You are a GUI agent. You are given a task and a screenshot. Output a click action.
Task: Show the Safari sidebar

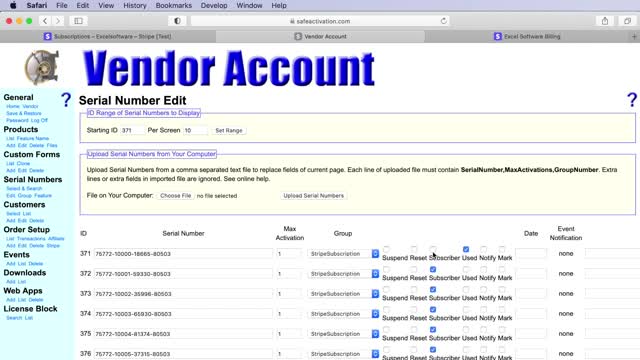(78, 21)
